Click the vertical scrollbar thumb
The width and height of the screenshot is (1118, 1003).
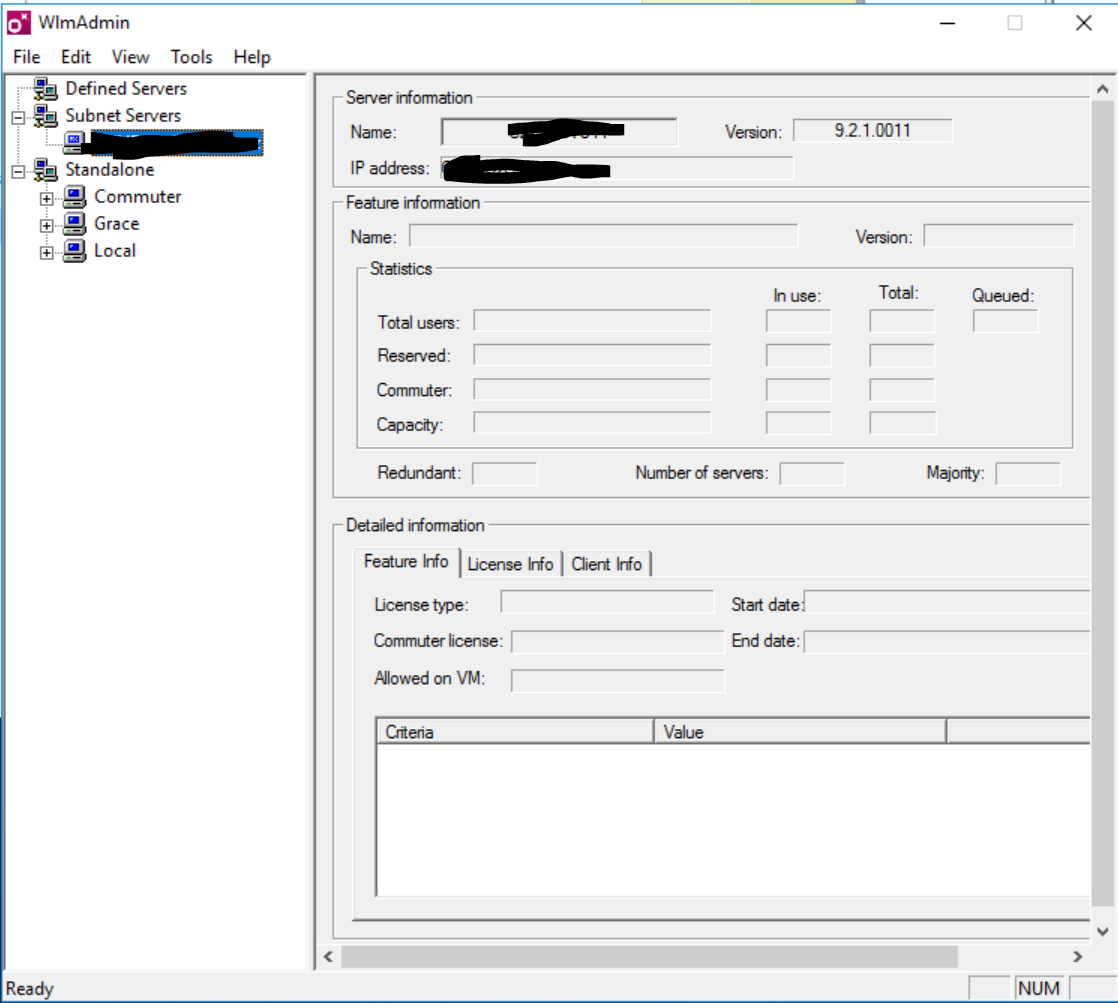[1102, 503]
